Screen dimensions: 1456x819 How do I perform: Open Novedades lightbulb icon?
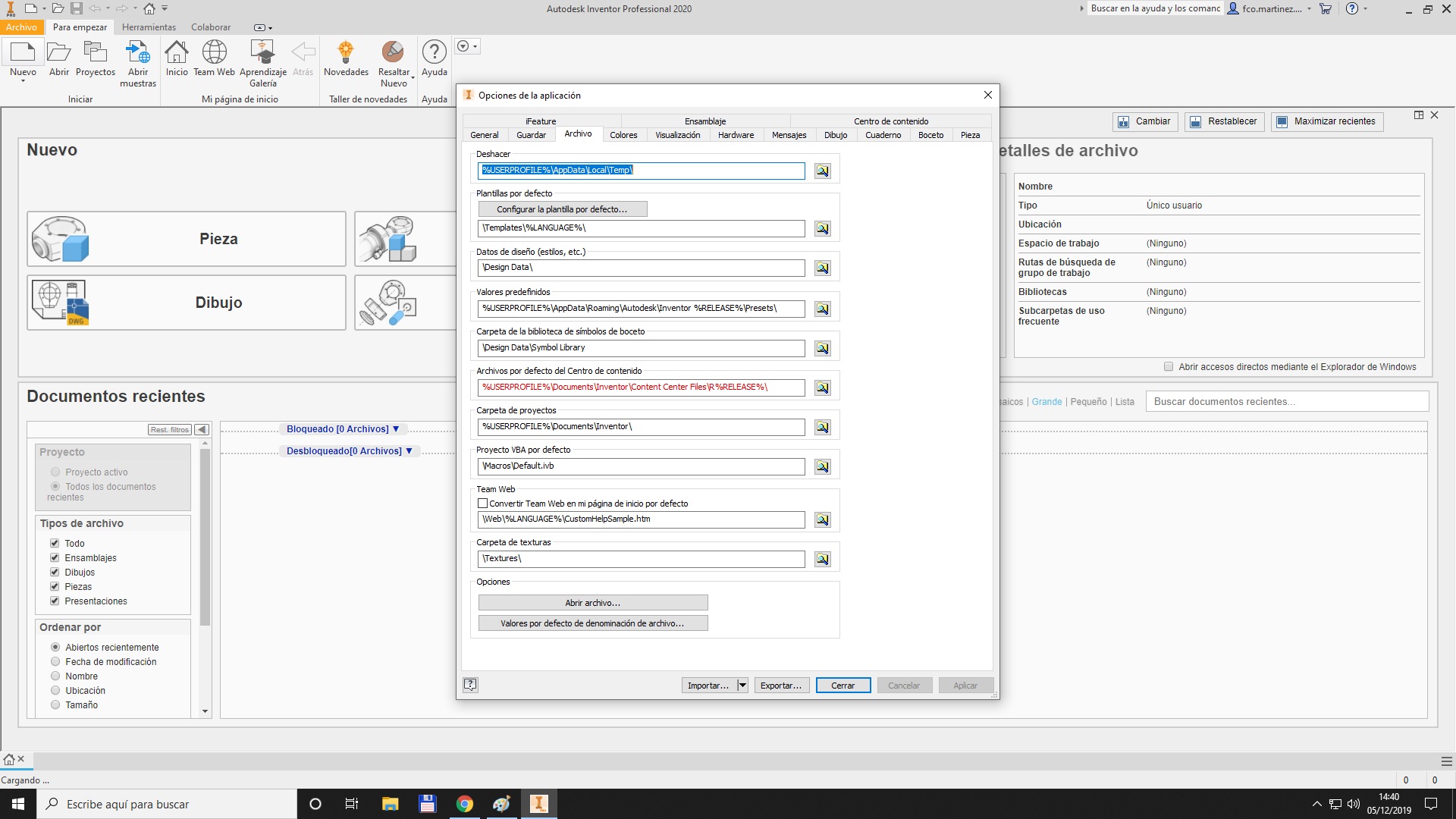346,52
